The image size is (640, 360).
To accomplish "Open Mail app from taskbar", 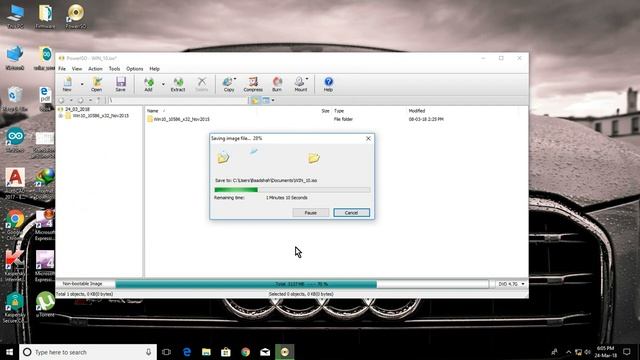I will pyautogui.click(x=265, y=352).
